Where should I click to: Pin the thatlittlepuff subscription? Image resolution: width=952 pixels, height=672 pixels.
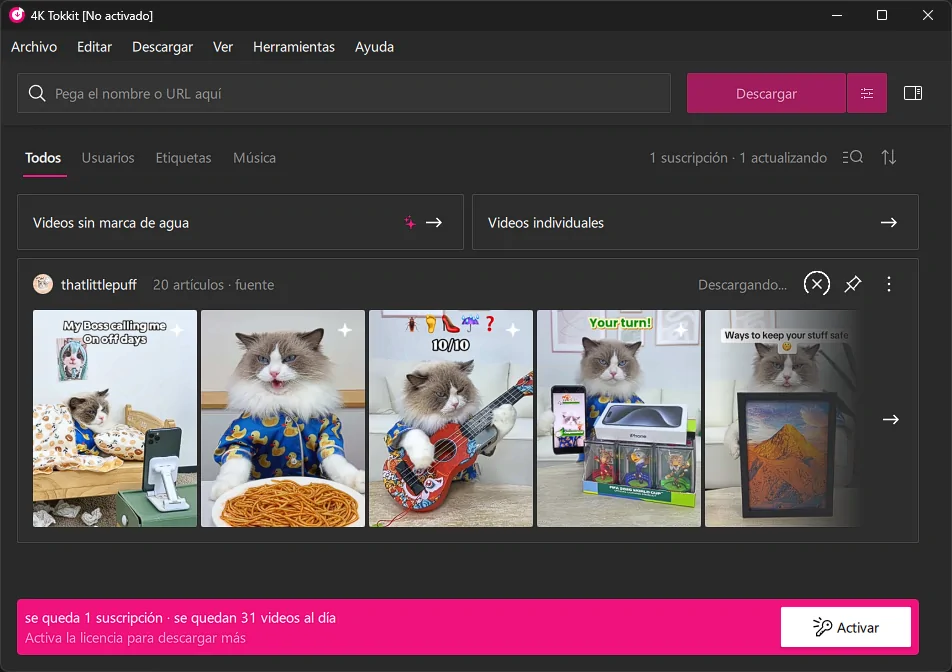tap(853, 283)
